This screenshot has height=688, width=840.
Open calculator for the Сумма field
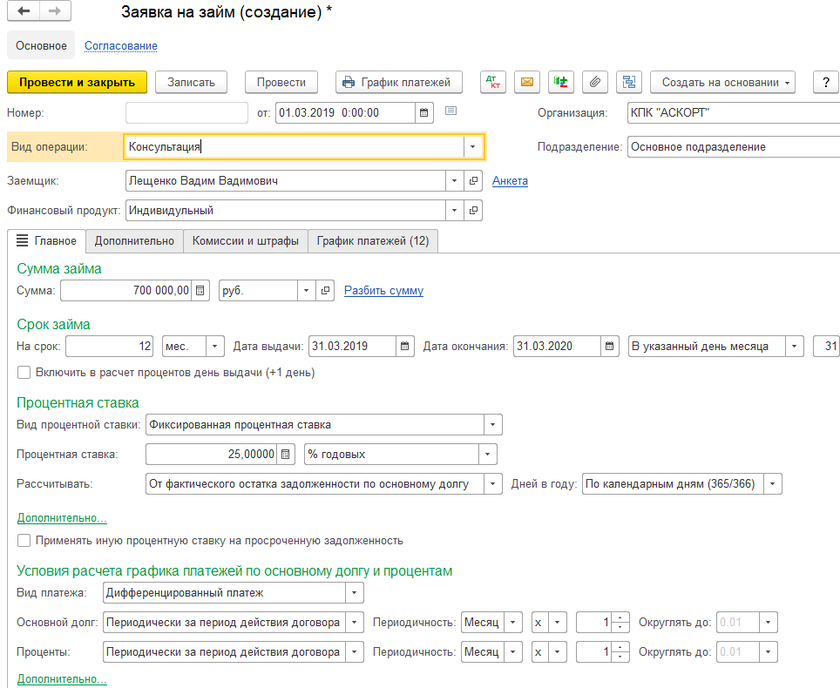[x=201, y=290]
